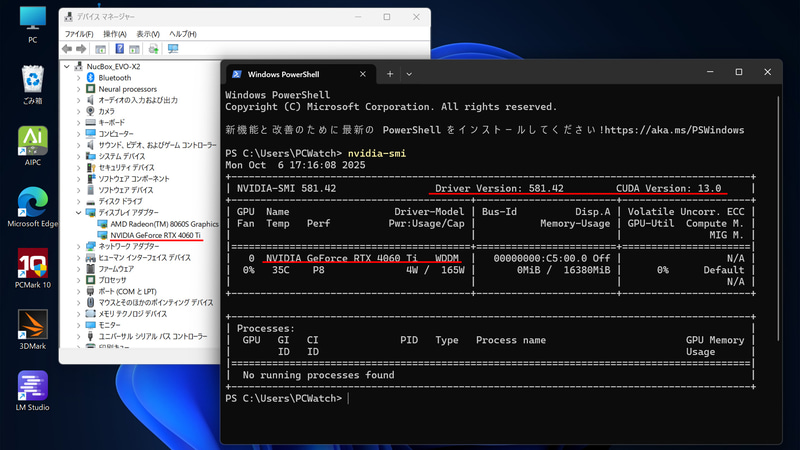Select the ファームウェア row
Image resolution: width=800 pixels, height=450 pixels.
115,268
